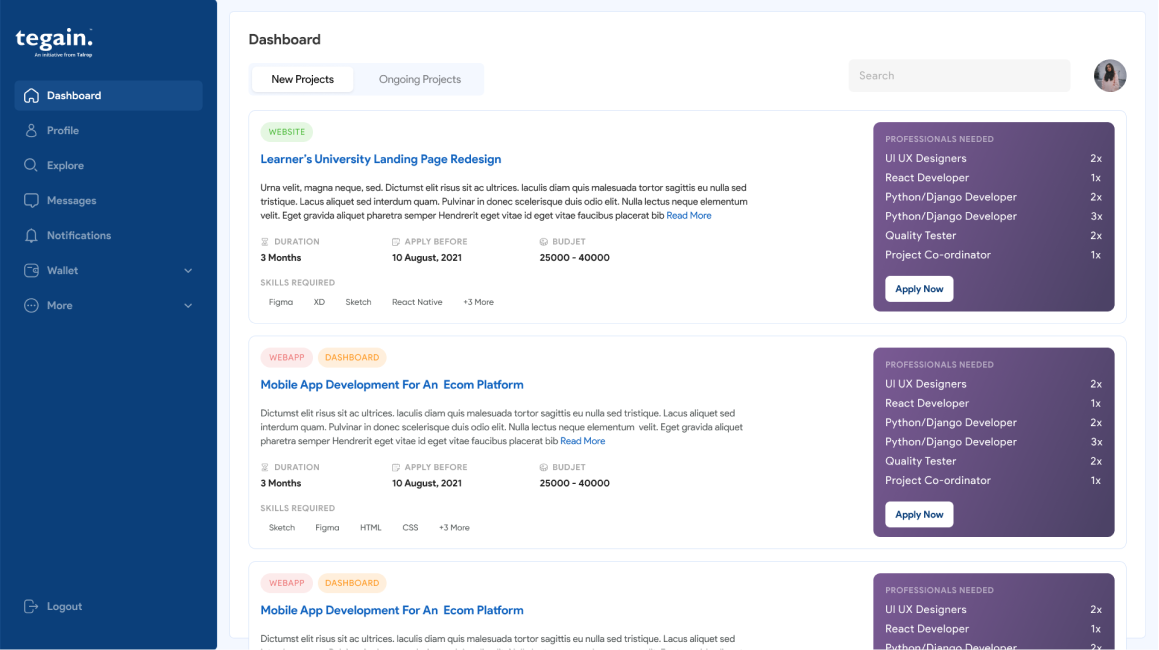The width and height of the screenshot is (1159, 650).
Task: Click Read More on the Learner's University description
Action: 689,216
